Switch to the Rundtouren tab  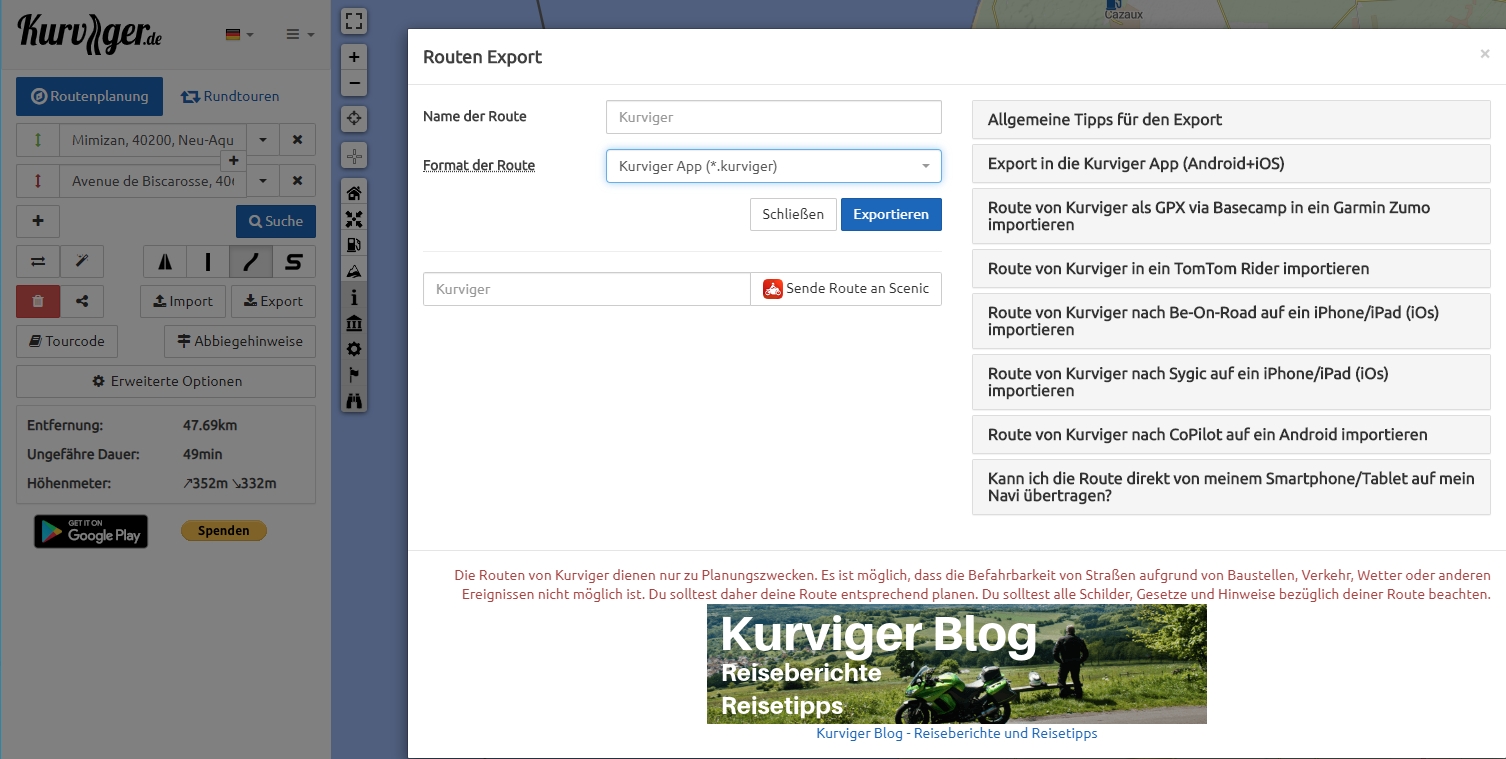click(x=230, y=97)
